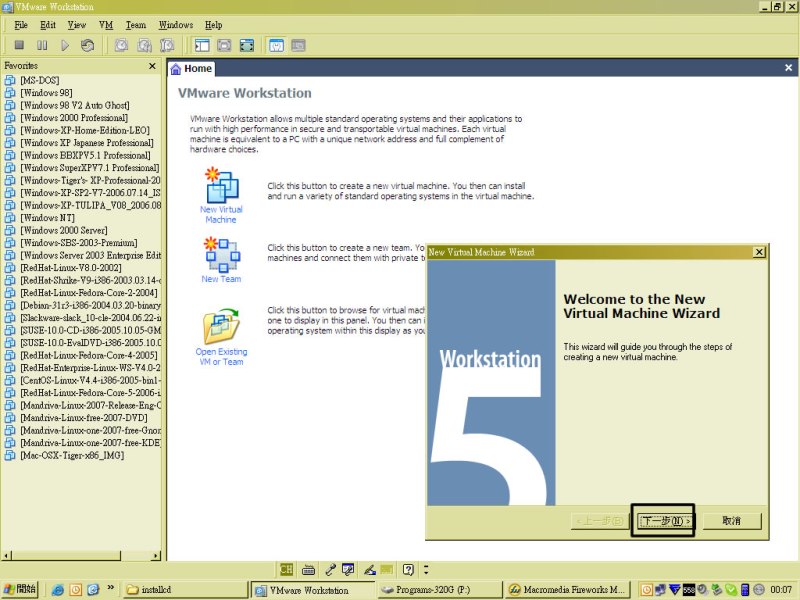Open the Team menu

[136, 25]
